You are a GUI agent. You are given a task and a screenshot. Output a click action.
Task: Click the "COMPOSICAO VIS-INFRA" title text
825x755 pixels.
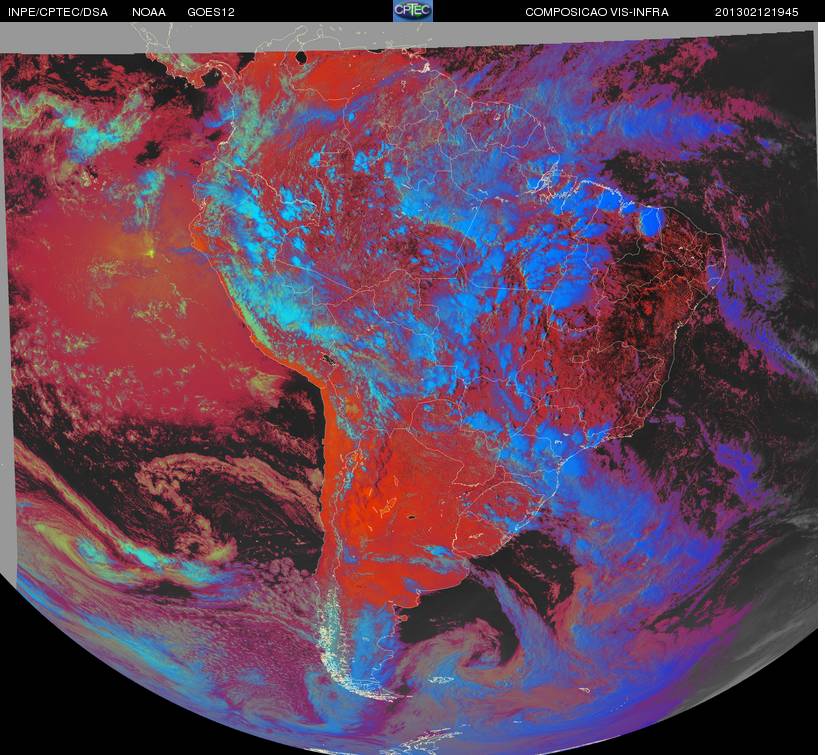597,12
